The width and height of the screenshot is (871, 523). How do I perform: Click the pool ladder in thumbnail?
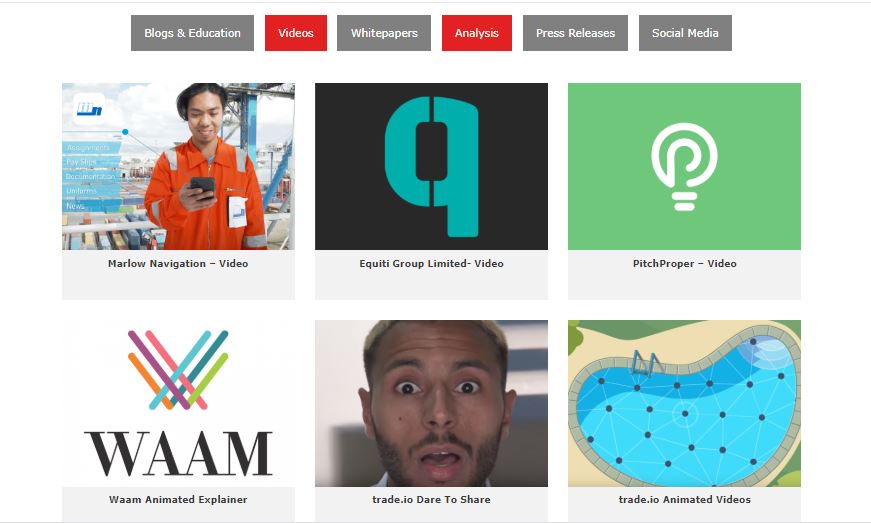click(x=645, y=362)
